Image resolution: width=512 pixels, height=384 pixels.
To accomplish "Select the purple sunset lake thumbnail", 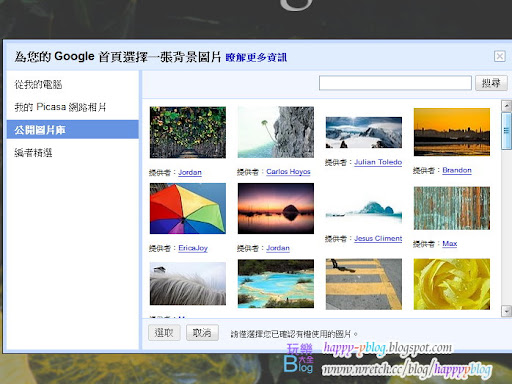I will [x=276, y=208].
